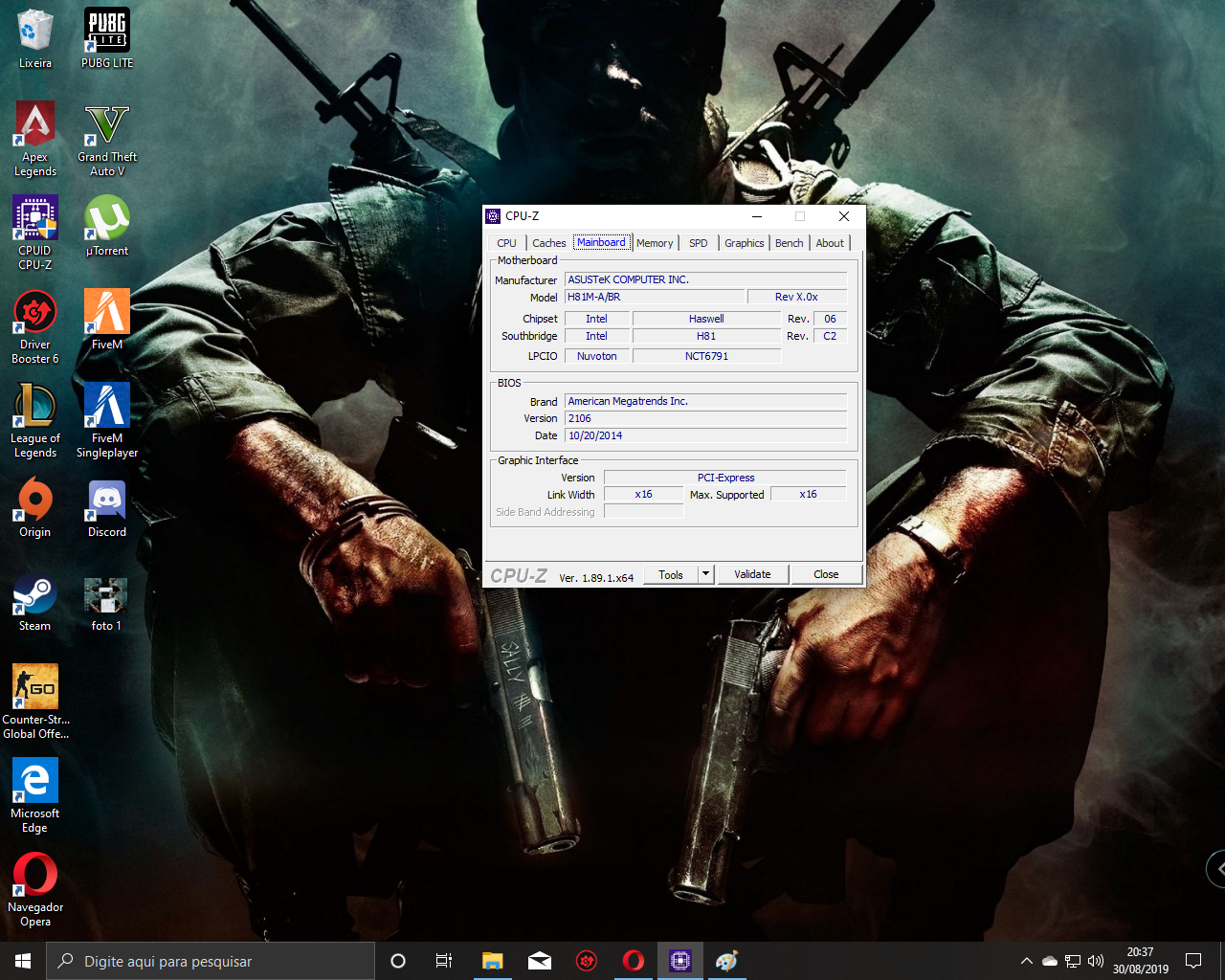Switch to the CPU tab in CPU-Z
The image size is (1225, 980).
506,243
